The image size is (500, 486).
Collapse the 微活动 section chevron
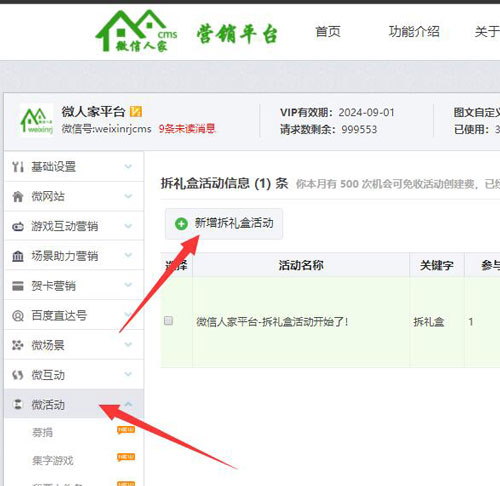click(128, 404)
